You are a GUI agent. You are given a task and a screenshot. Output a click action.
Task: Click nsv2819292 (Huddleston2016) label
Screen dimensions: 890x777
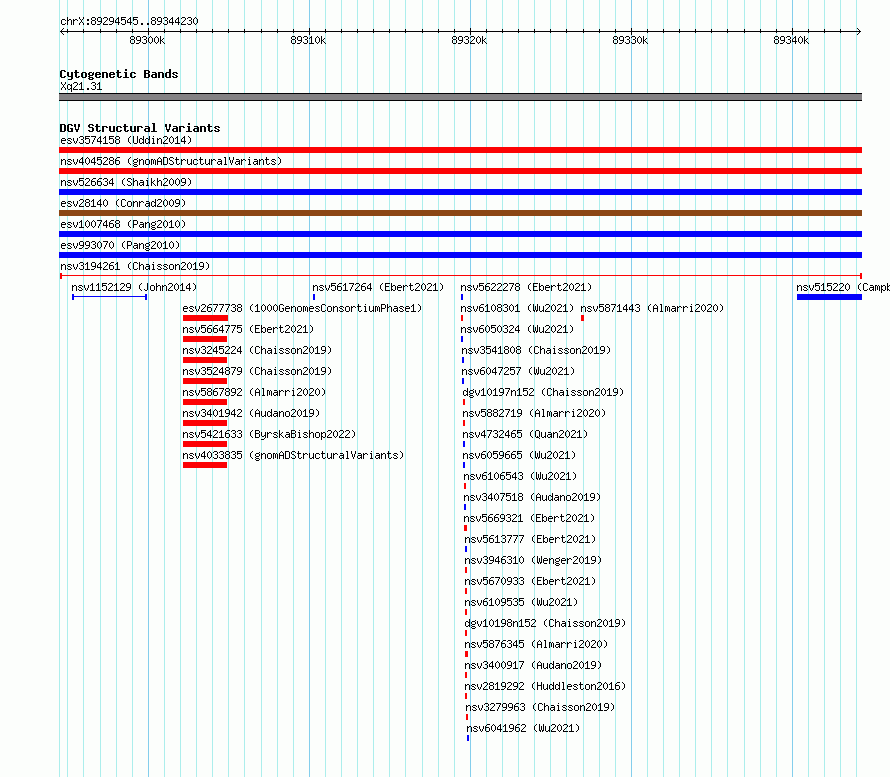click(545, 686)
